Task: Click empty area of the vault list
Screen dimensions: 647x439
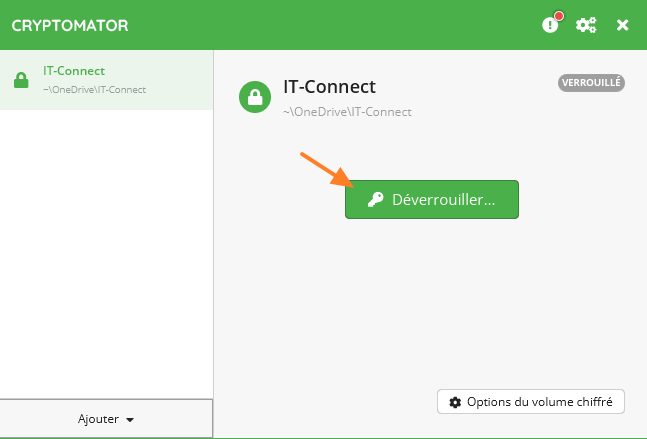Action: tap(106, 250)
